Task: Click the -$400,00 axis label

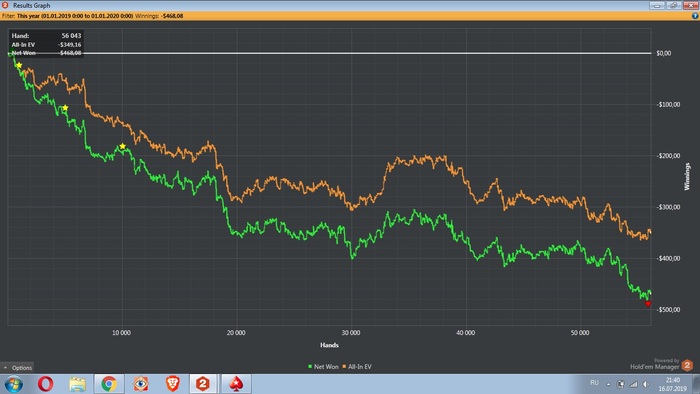Action: 668,258
